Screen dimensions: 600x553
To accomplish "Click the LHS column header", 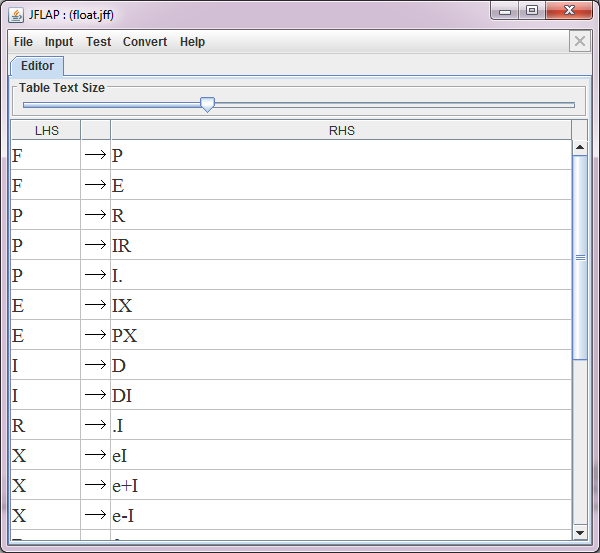I will (x=46, y=130).
